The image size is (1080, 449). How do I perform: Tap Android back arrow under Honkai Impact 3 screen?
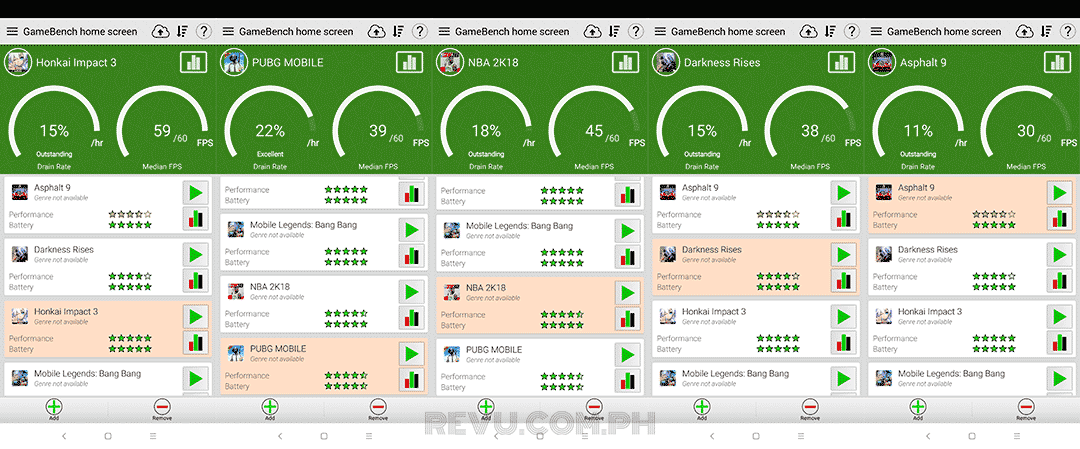coord(64,436)
